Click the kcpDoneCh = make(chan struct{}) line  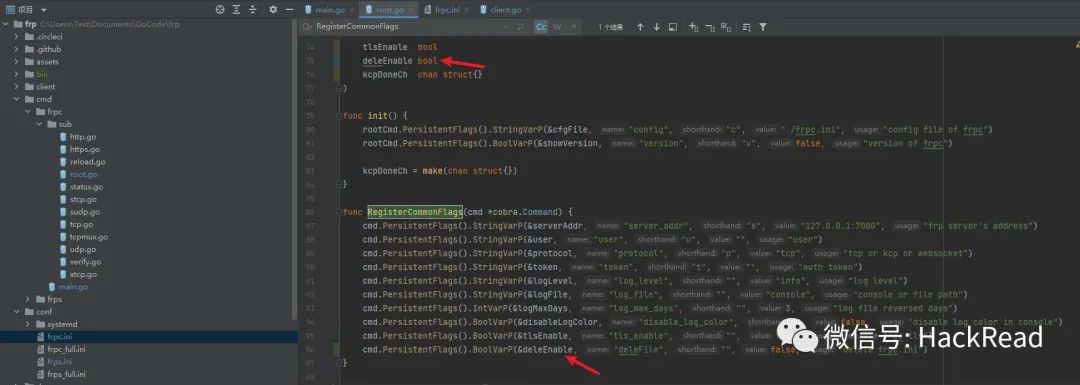(439, 171)
